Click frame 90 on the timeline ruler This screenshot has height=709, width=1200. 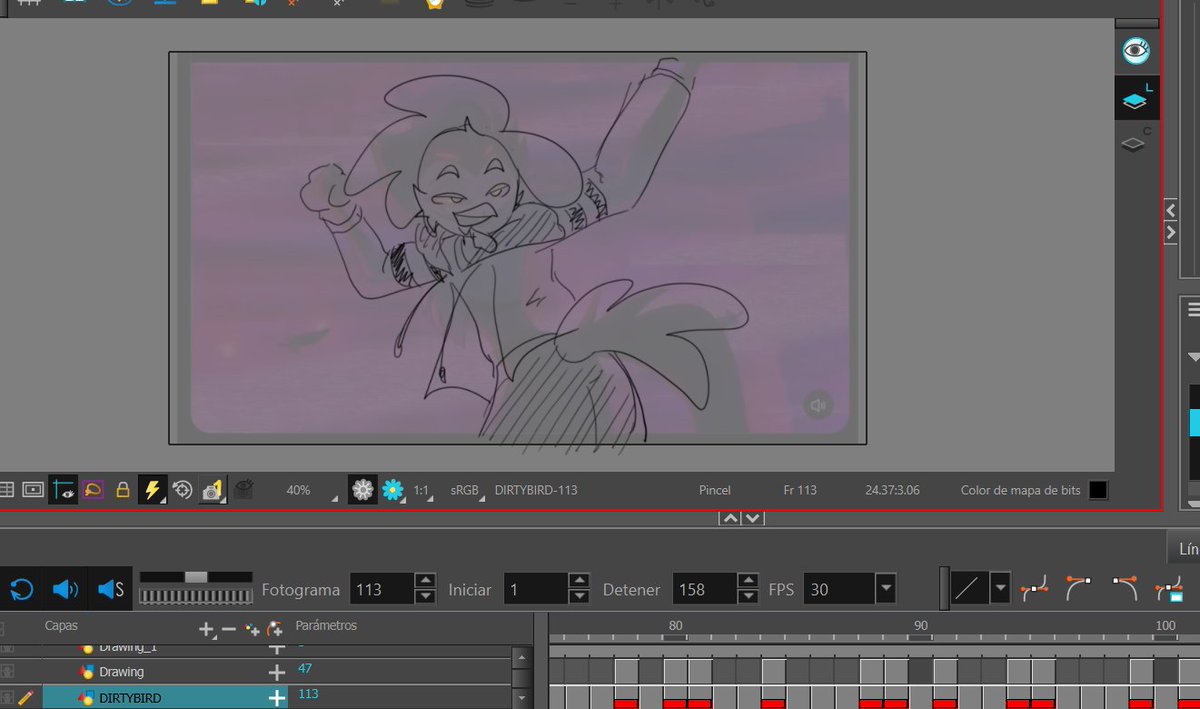[x=921, y=626]
